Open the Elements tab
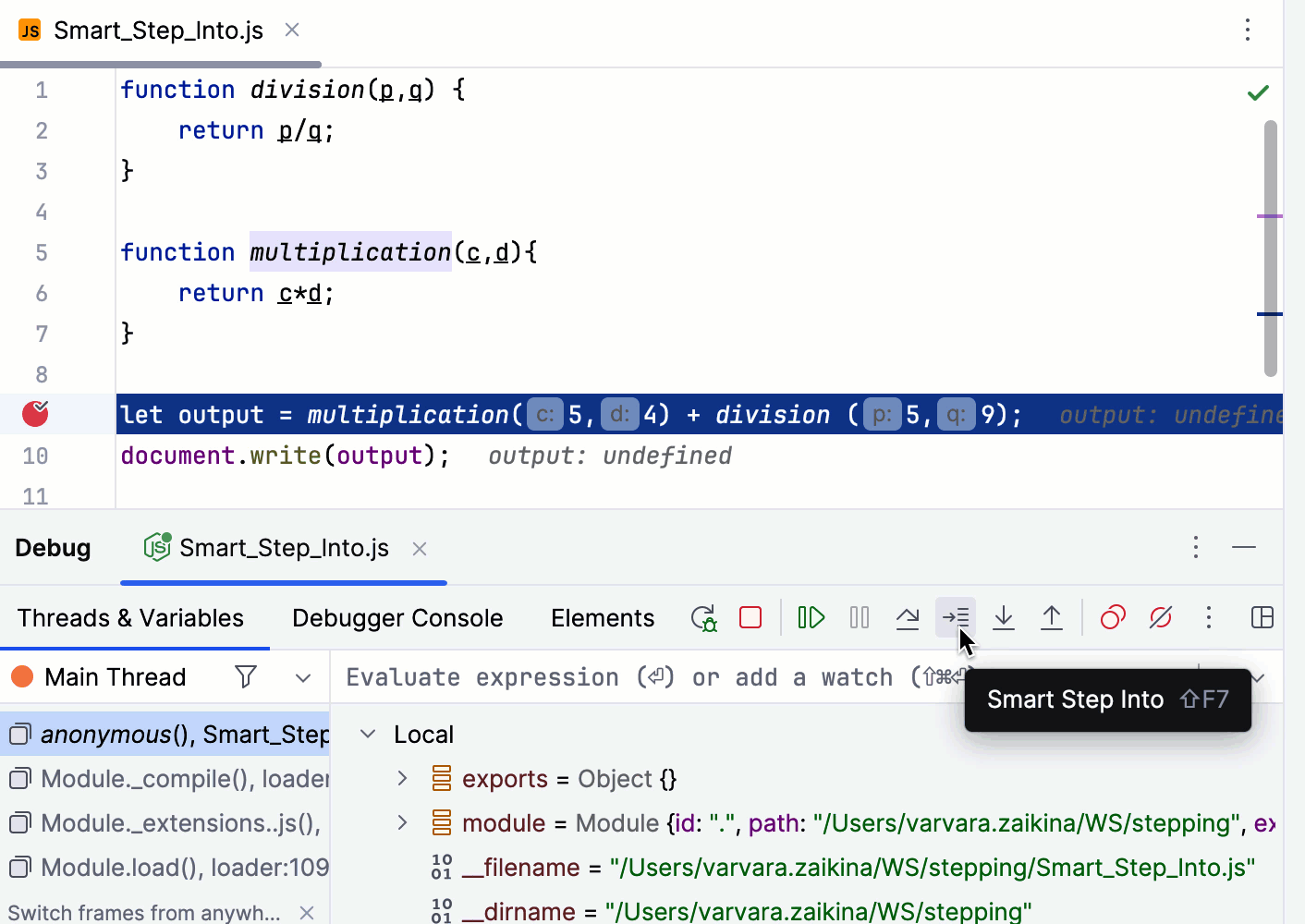Viewport: 1305px width, 924px height. (603, 618)
